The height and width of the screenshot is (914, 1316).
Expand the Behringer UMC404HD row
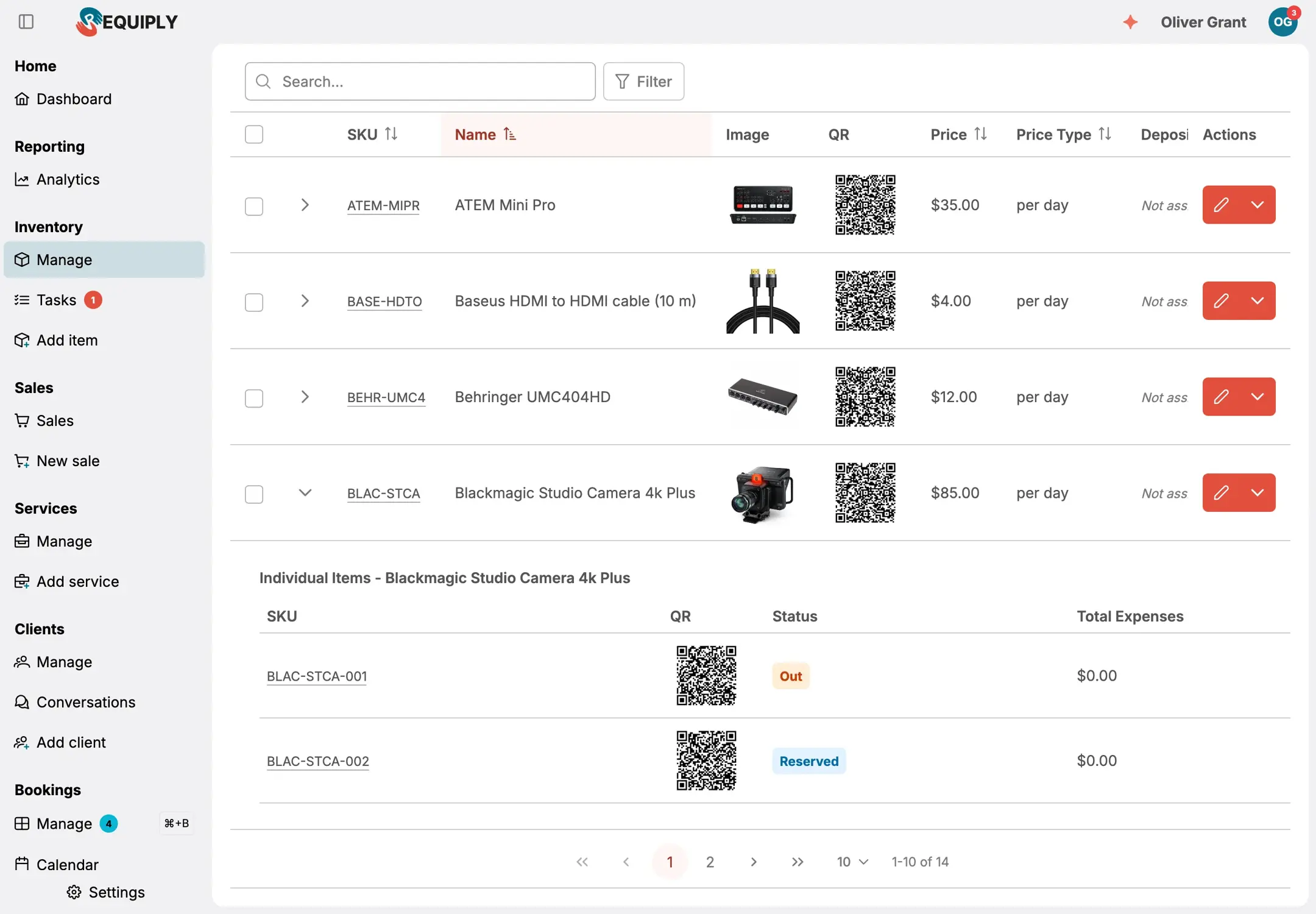point(305,397)
